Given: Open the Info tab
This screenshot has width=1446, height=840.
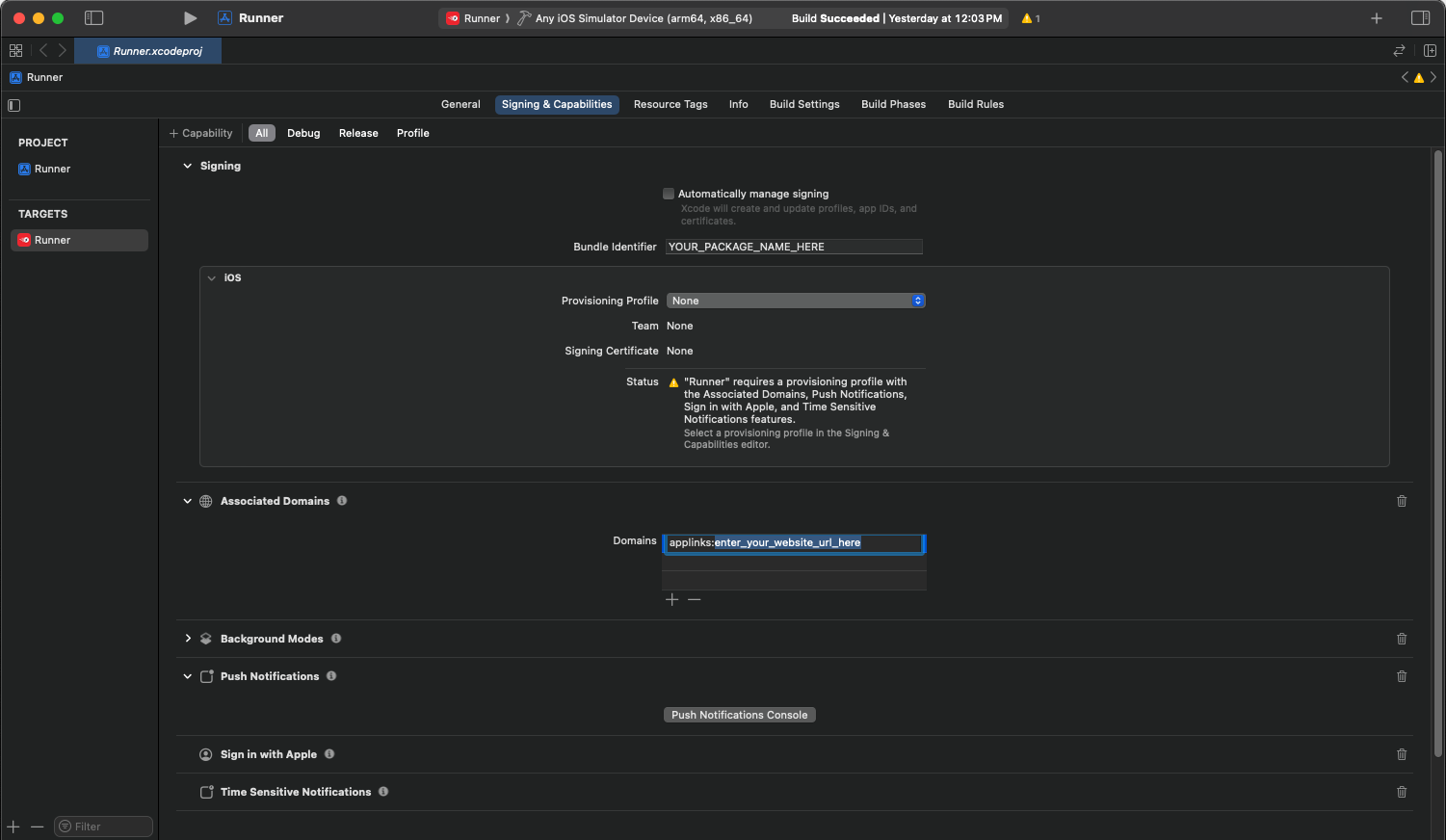Looking at the screenshot, I should (739, 104).
